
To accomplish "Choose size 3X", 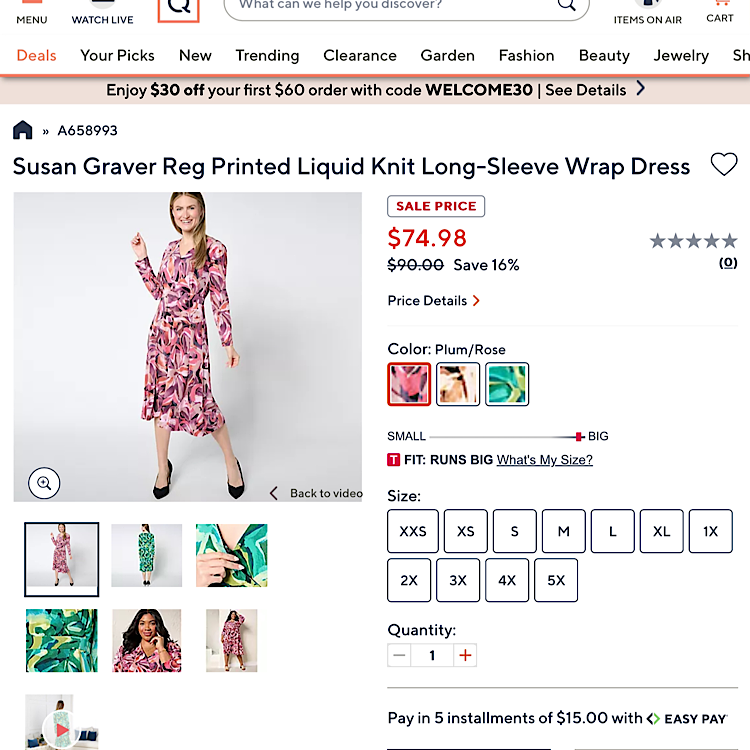I will click(458, 580).
